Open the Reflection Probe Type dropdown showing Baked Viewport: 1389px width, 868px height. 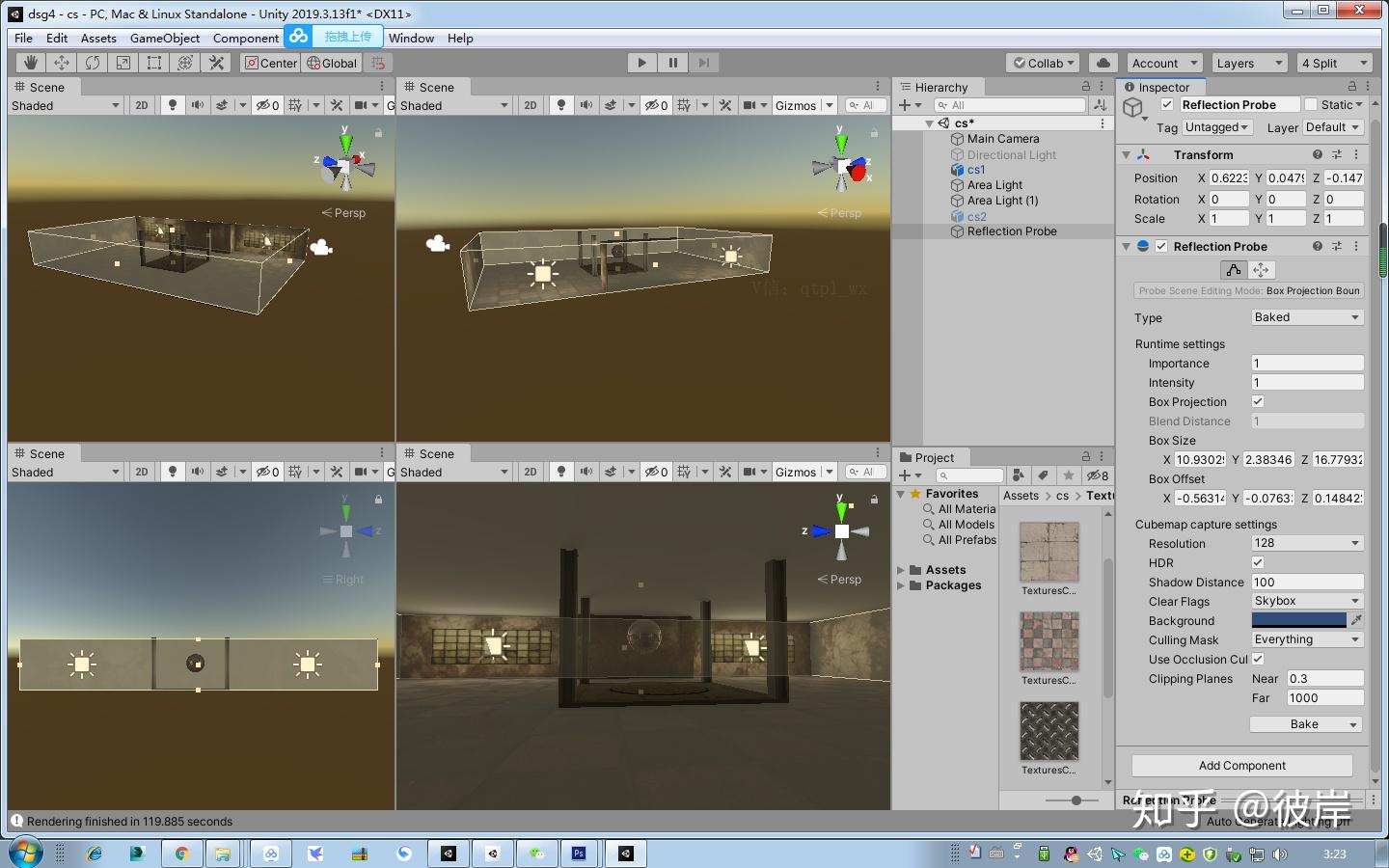pos(1306,316)
